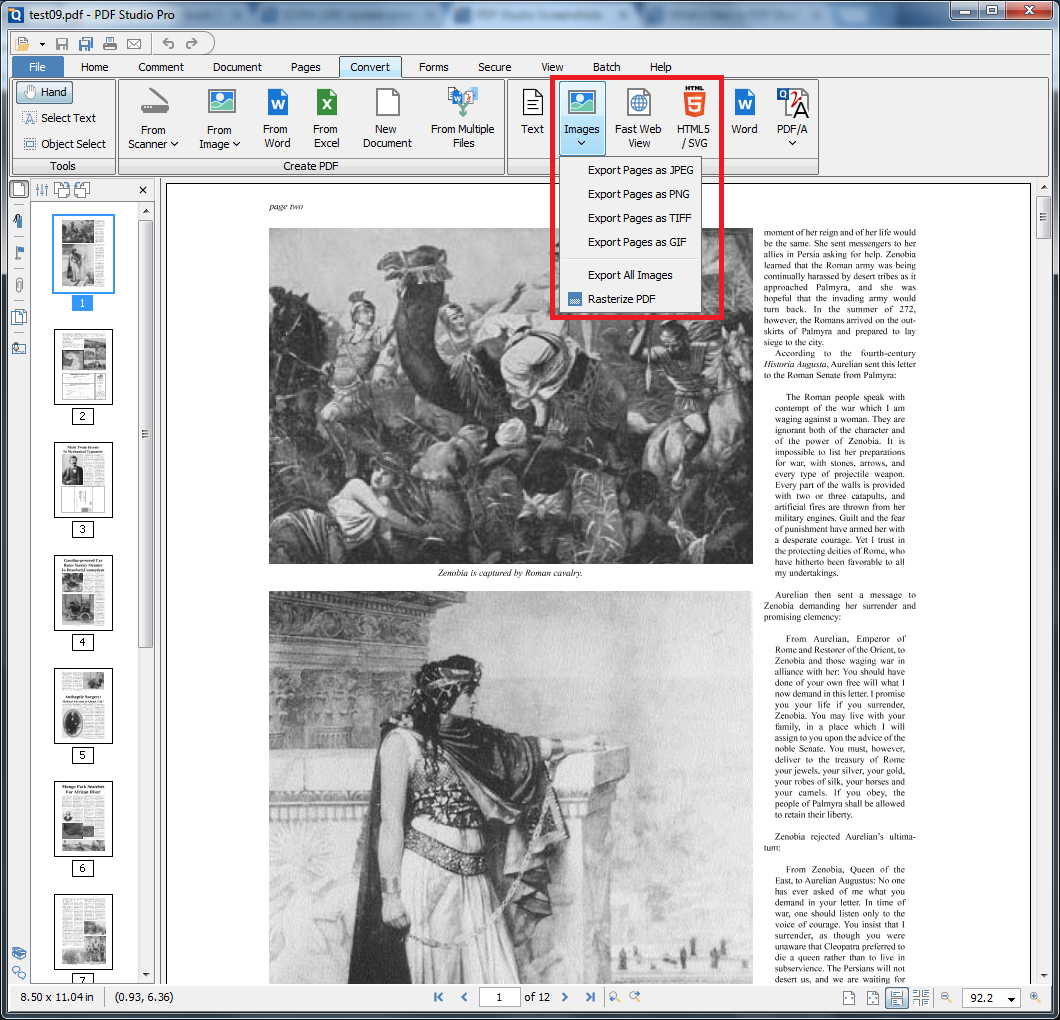Undo the last action
Viewport: 1060px width, 1020px height.
tap(168, 43)
